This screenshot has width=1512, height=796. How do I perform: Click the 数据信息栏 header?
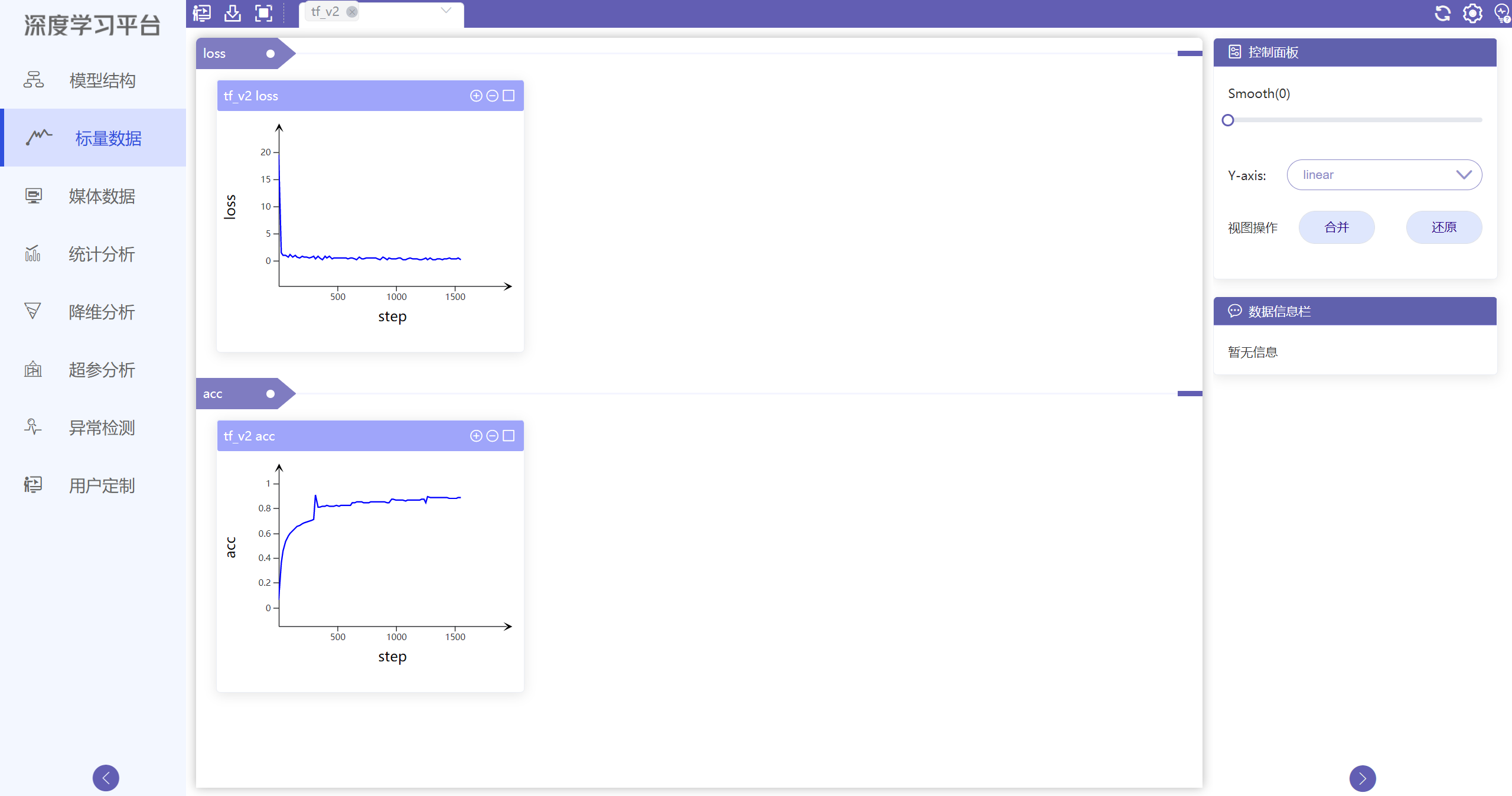tap(1355, 311)
